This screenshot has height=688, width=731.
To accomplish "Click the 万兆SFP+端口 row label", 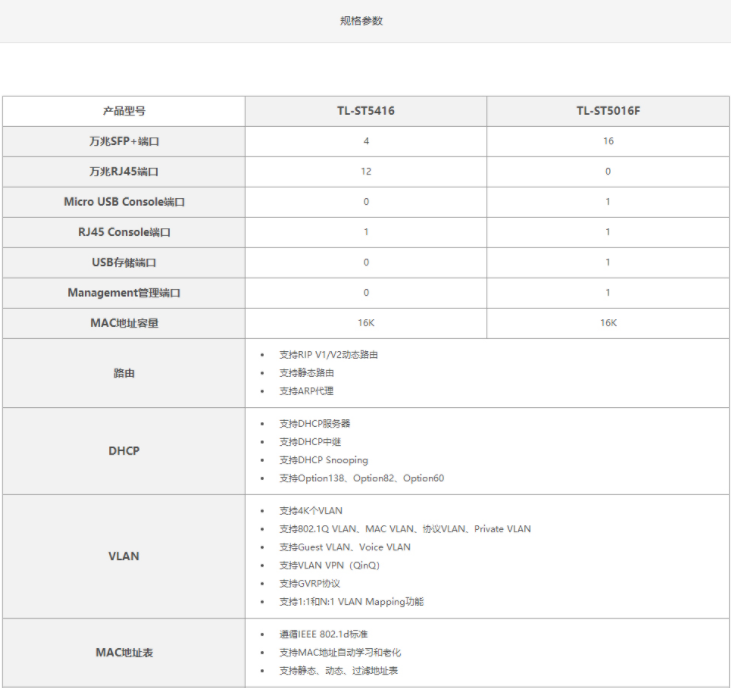I will click(124, 141).
